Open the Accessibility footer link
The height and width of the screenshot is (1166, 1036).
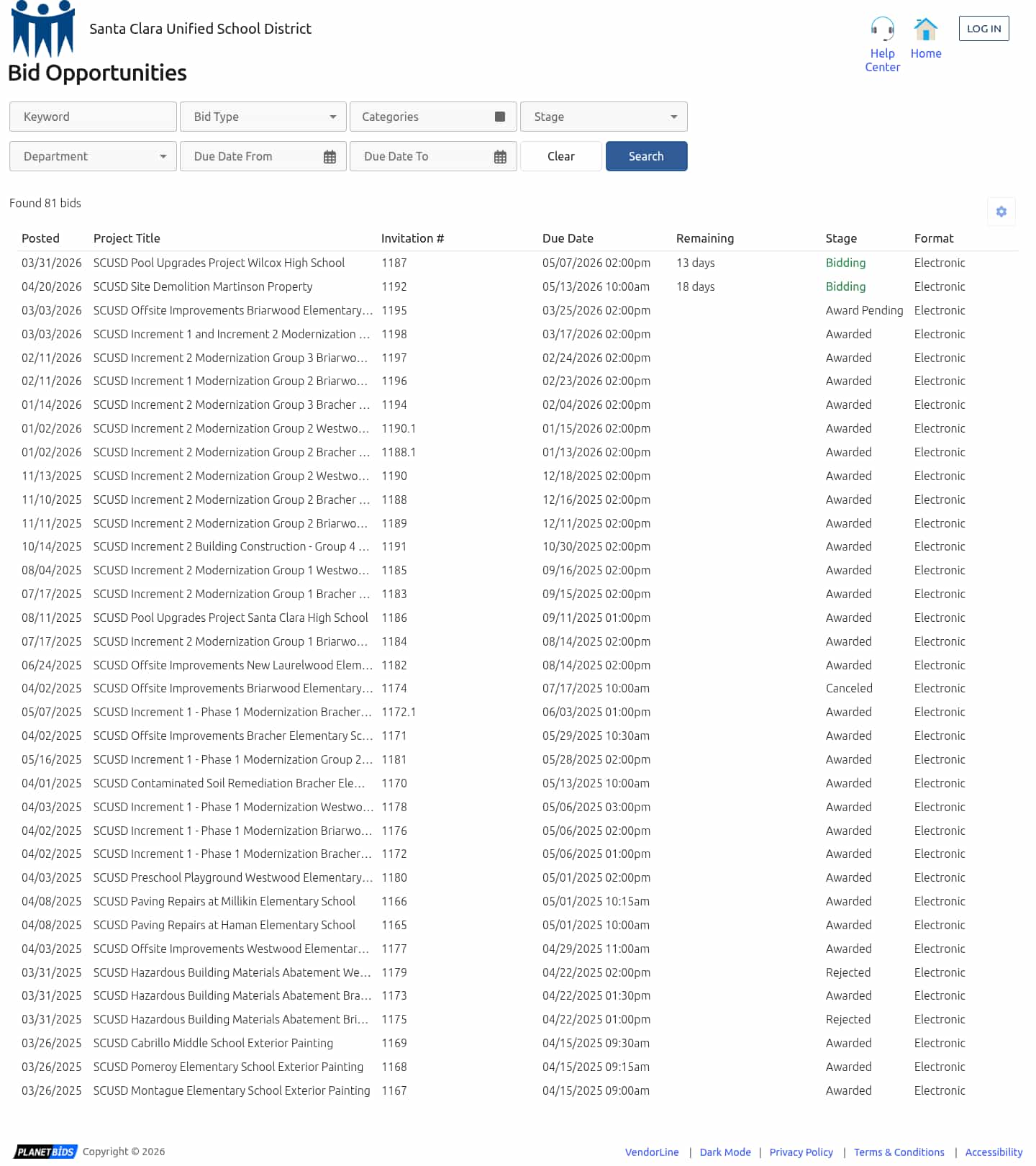(x=994, y=1152)
